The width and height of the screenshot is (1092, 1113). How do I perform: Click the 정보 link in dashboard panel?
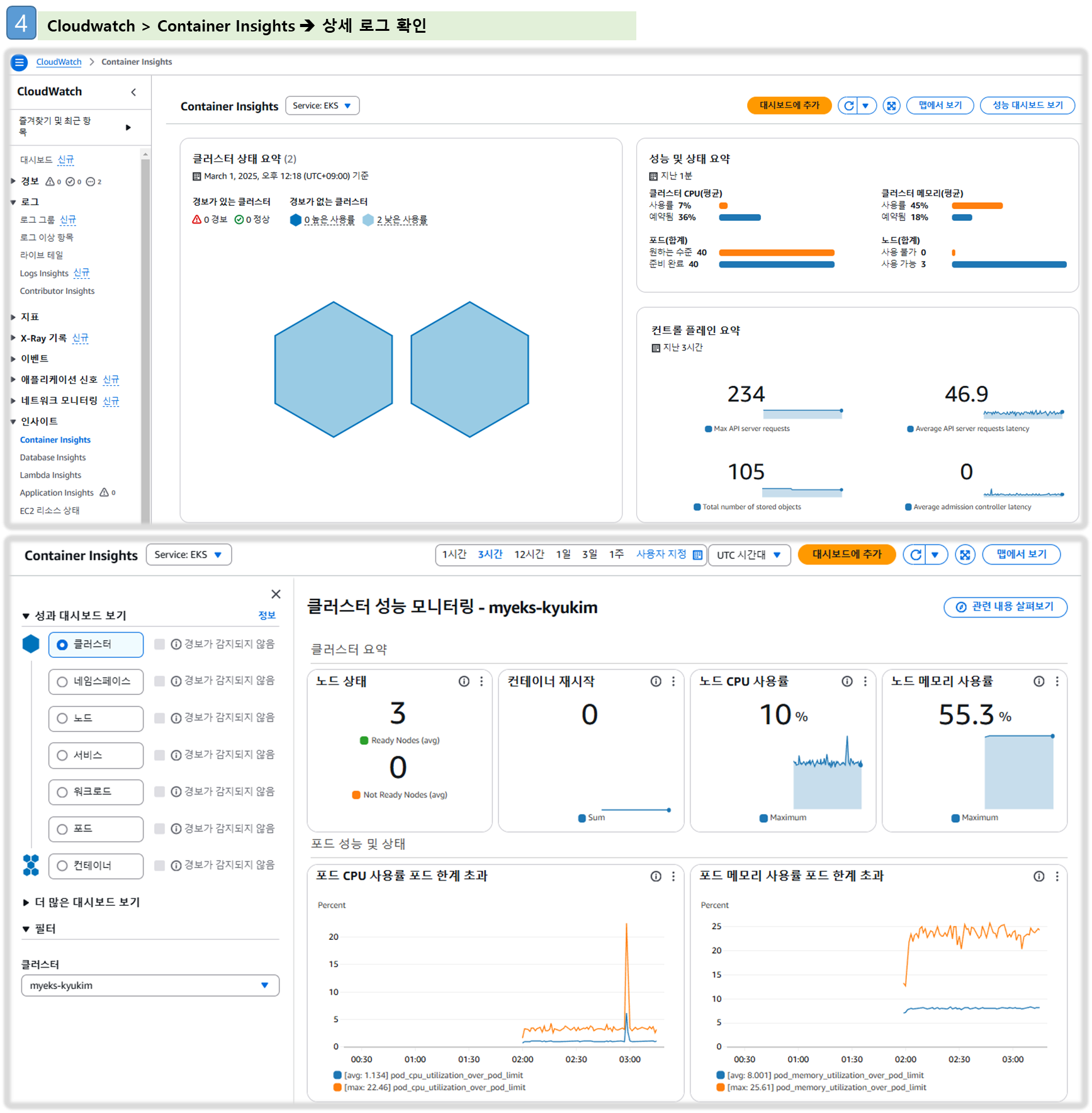[x=267, y=616]
